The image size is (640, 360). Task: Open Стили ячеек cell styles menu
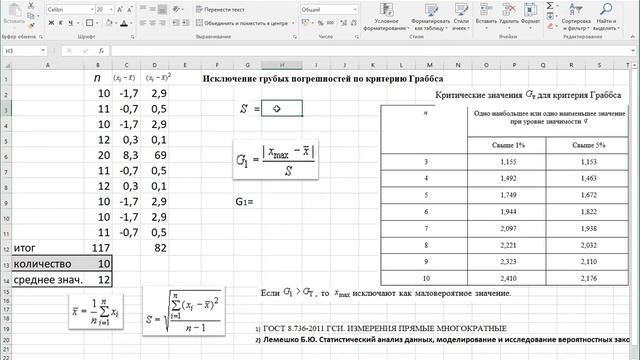coord(461,17)
